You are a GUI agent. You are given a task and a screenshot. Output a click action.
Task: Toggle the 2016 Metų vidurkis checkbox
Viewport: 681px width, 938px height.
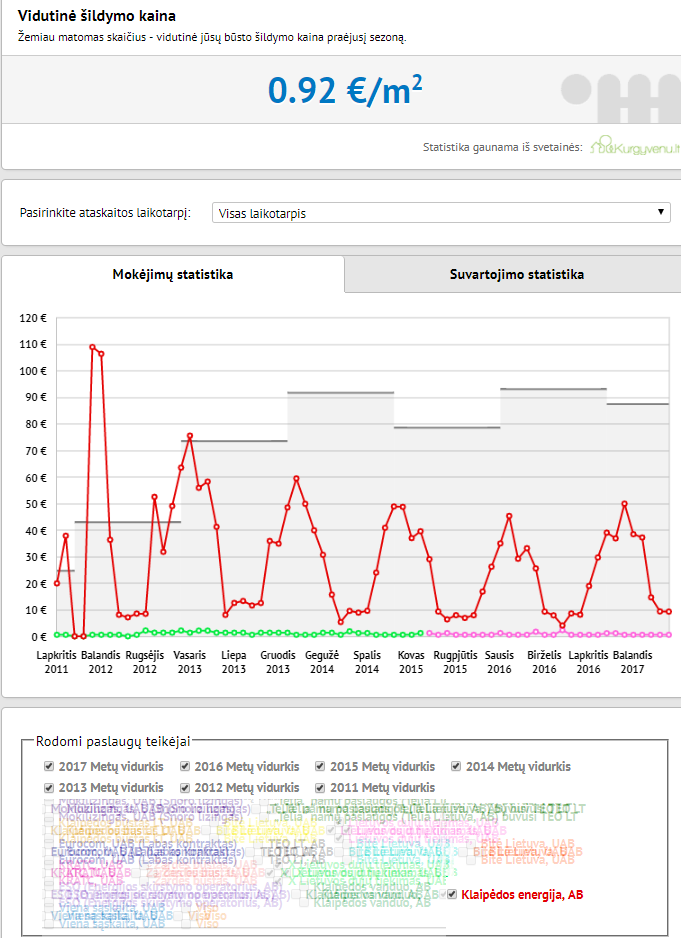coord(185,766)
